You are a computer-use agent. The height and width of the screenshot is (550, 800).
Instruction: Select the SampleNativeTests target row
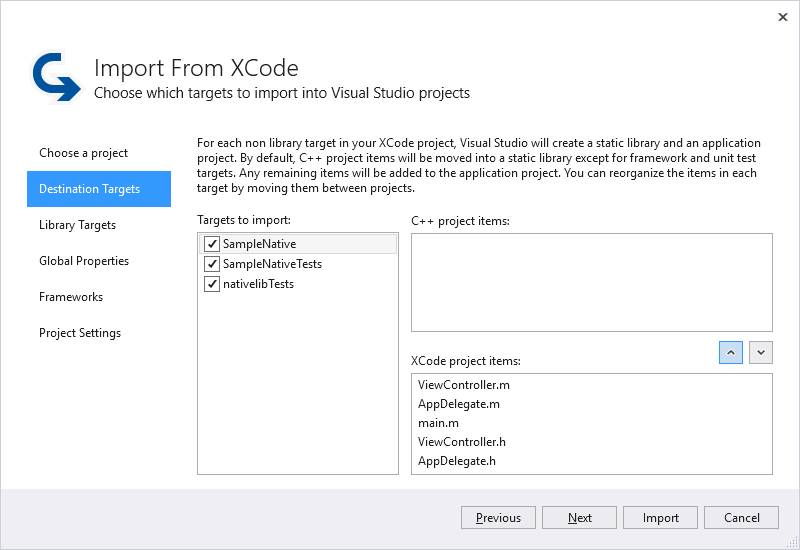298,264
